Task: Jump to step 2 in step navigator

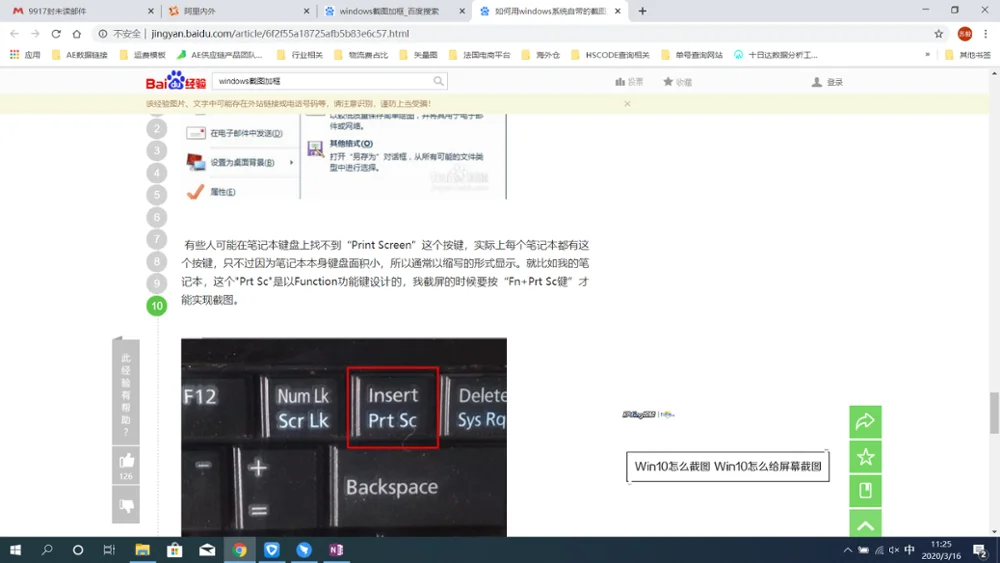Action: tap(157, 128)
